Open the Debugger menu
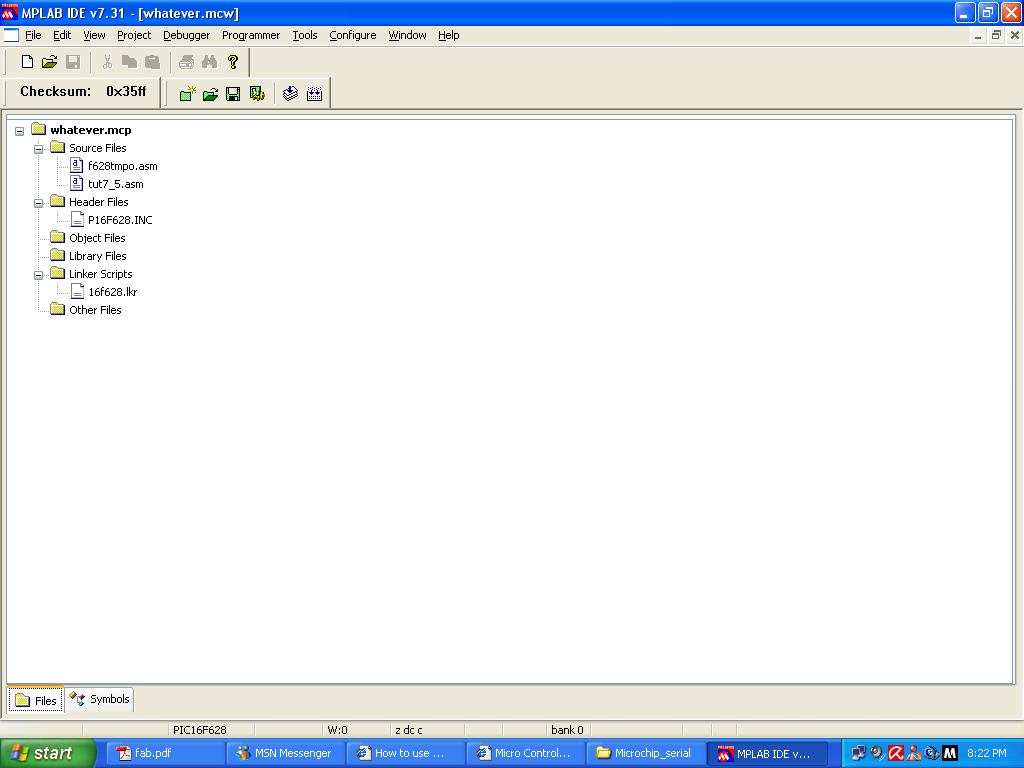The height and width of the screenshot is (768, 1024). coord(186,35)
